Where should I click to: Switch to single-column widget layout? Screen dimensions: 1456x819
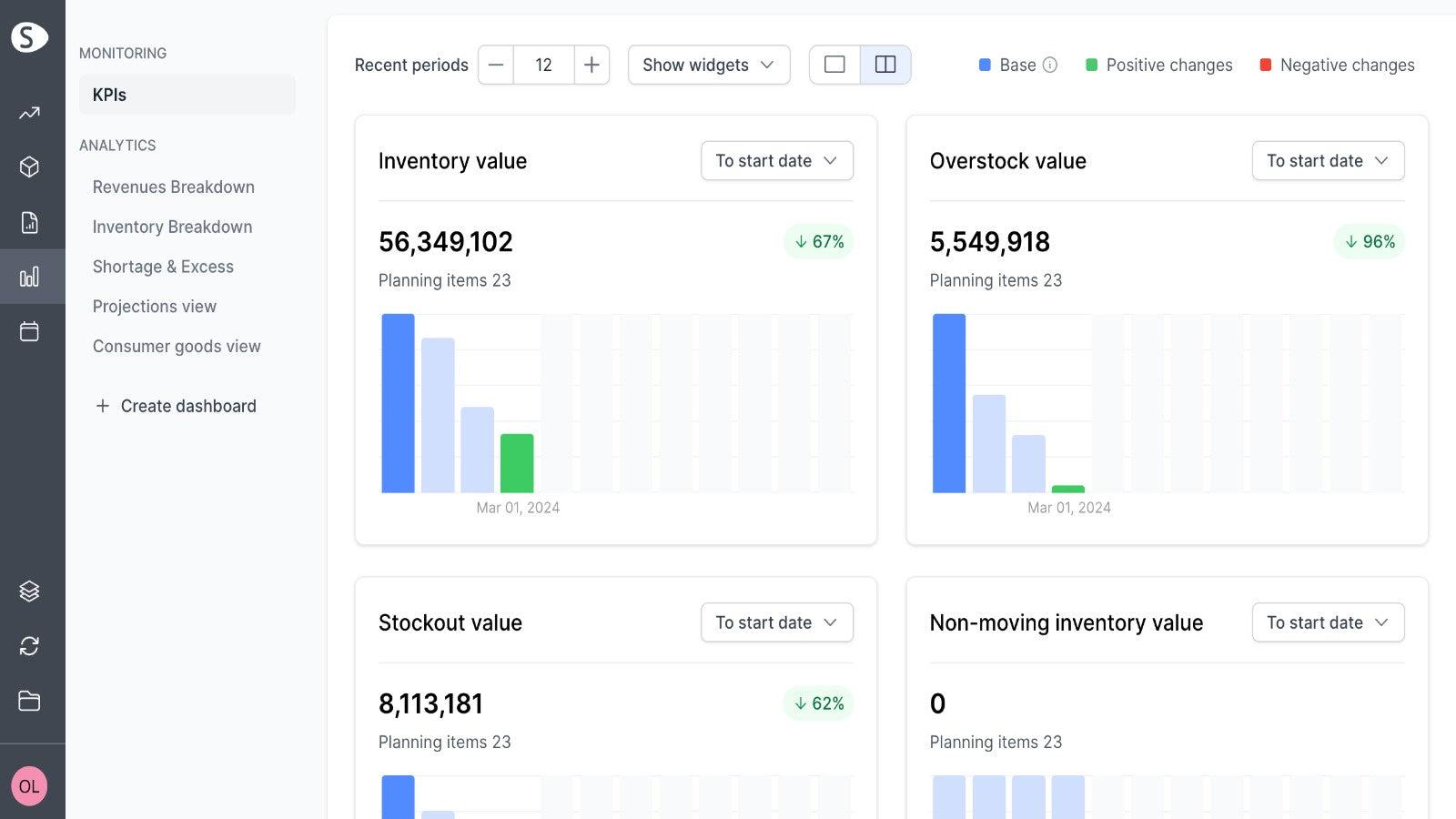pyautogui.click(x=834, y=65)
